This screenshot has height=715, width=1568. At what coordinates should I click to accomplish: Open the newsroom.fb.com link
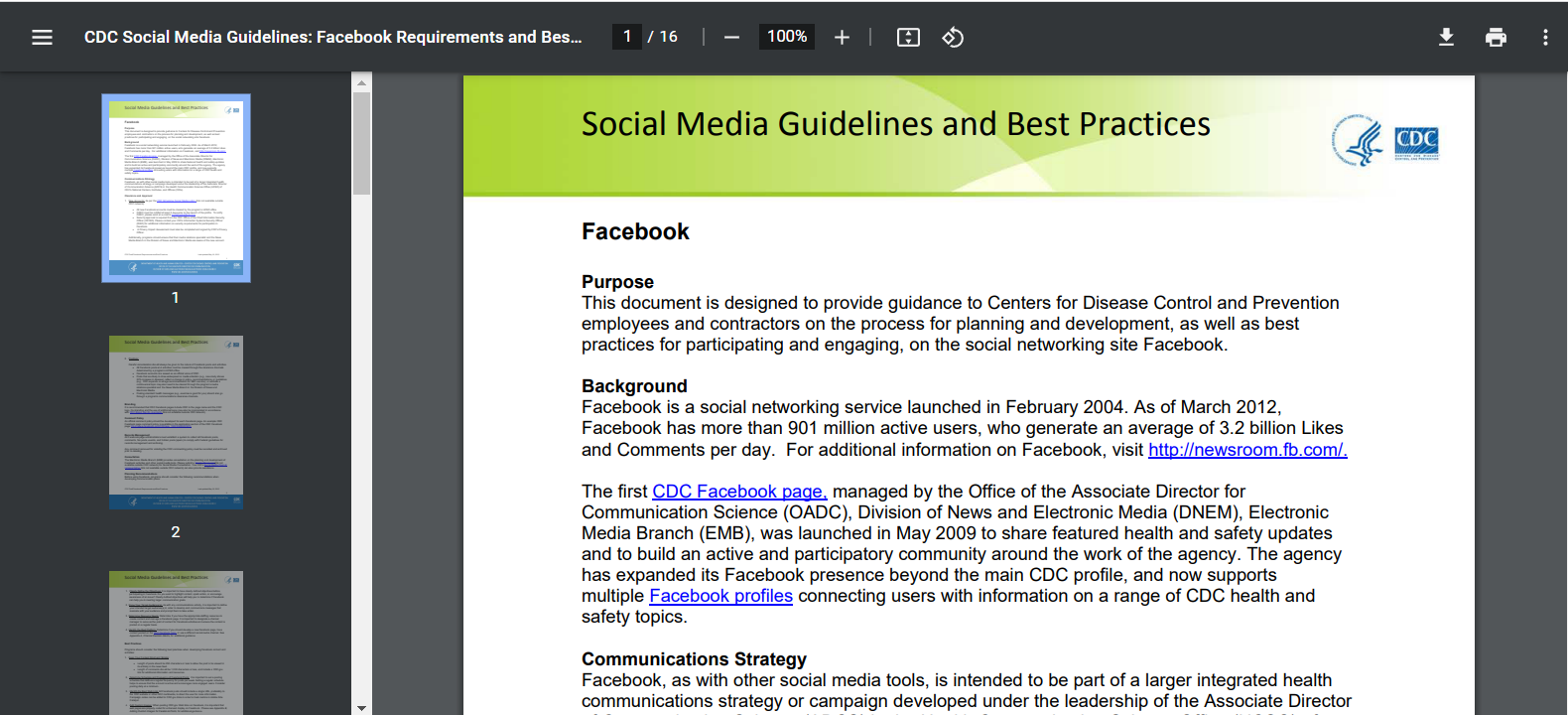(x=1246, y=450)
